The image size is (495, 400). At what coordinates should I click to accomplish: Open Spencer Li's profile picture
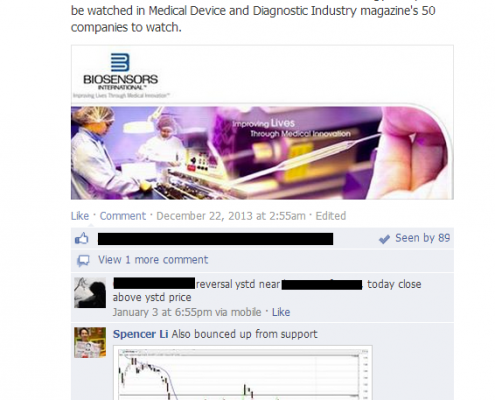click(x=90, y=342)
